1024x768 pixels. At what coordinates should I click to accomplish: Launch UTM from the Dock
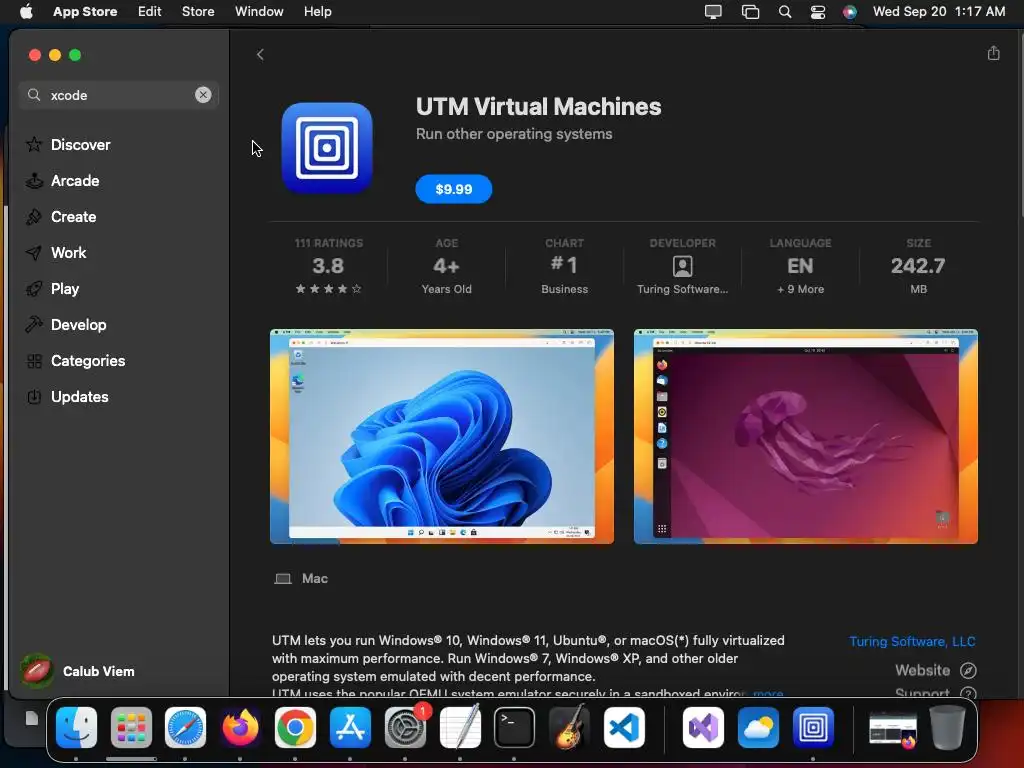pyautogui.click(x=813, y=727)
